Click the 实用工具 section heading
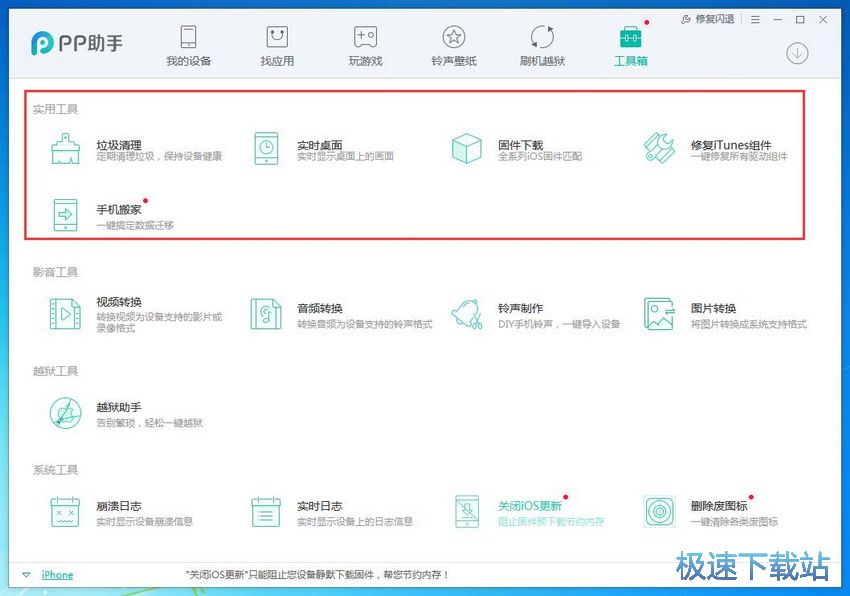Screen dimensions: 850x596 (55, 109)
